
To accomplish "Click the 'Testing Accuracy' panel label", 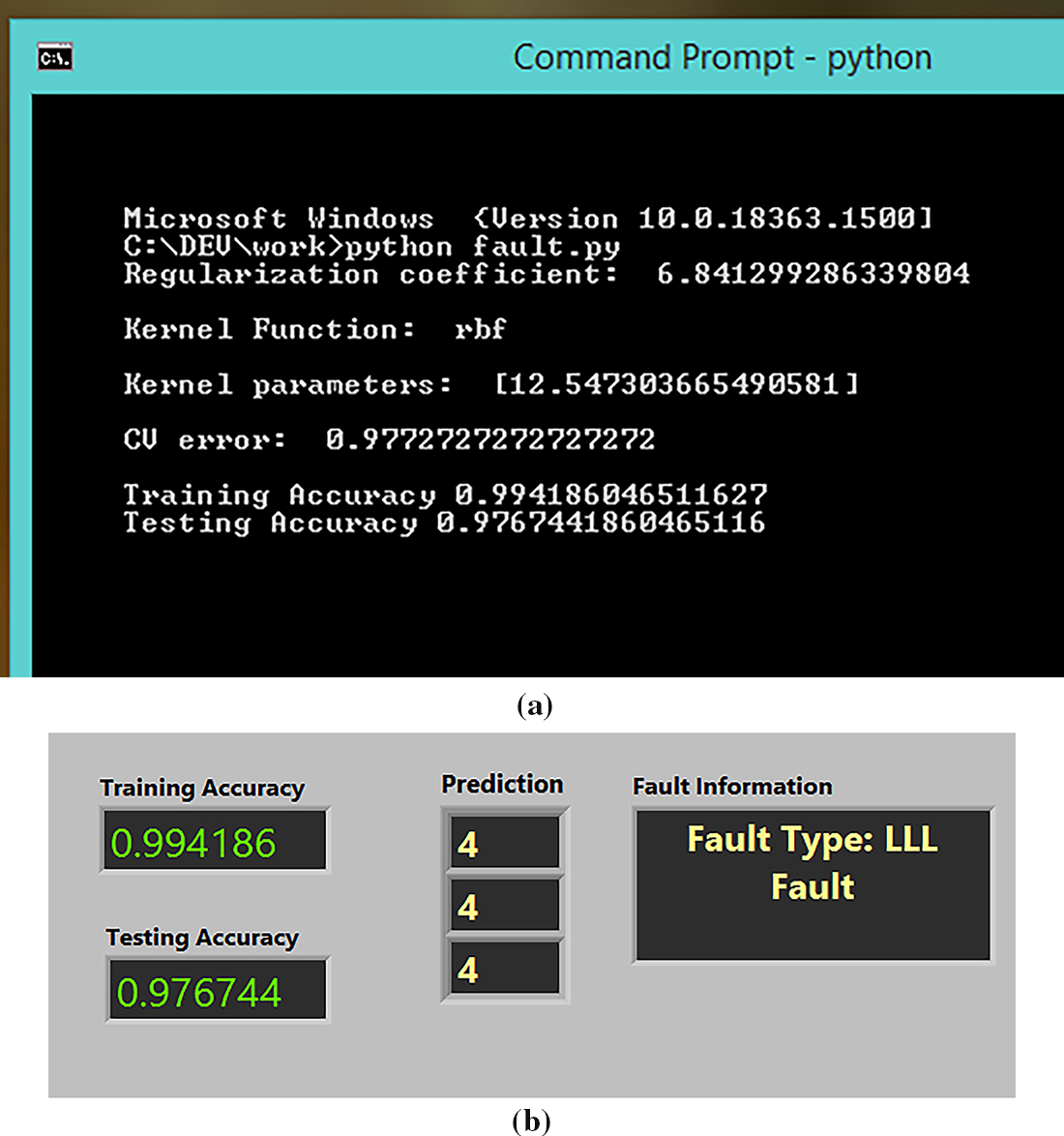I will [202, 937].
